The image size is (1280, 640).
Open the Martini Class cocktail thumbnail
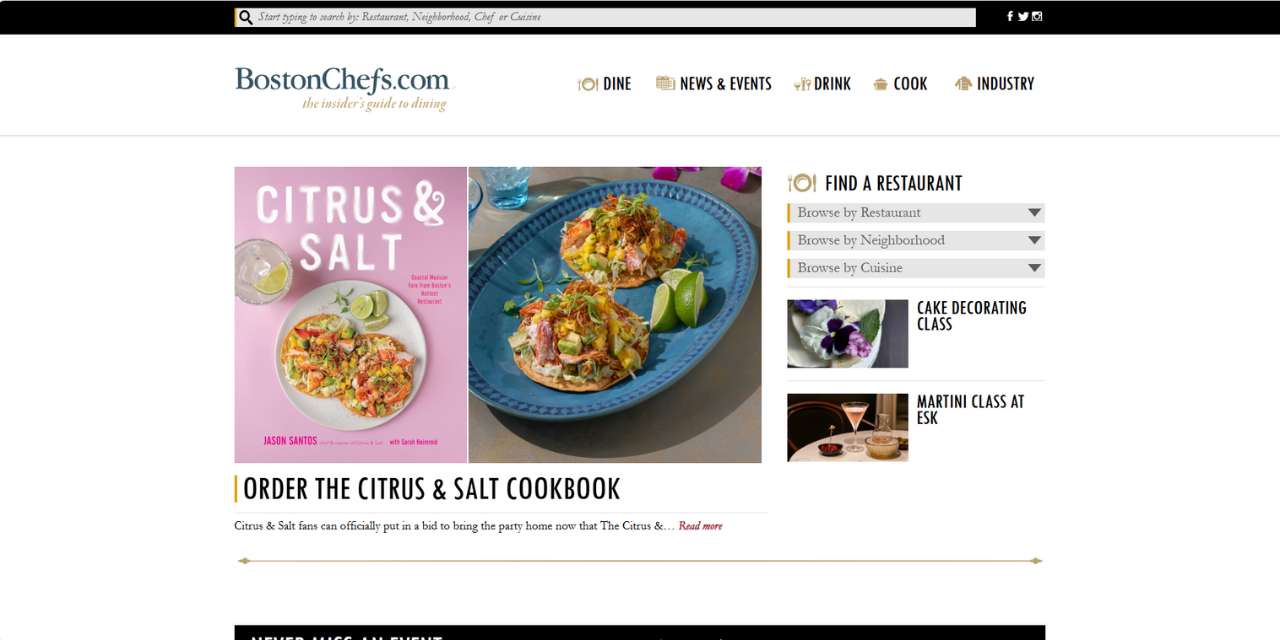[847, 427]
